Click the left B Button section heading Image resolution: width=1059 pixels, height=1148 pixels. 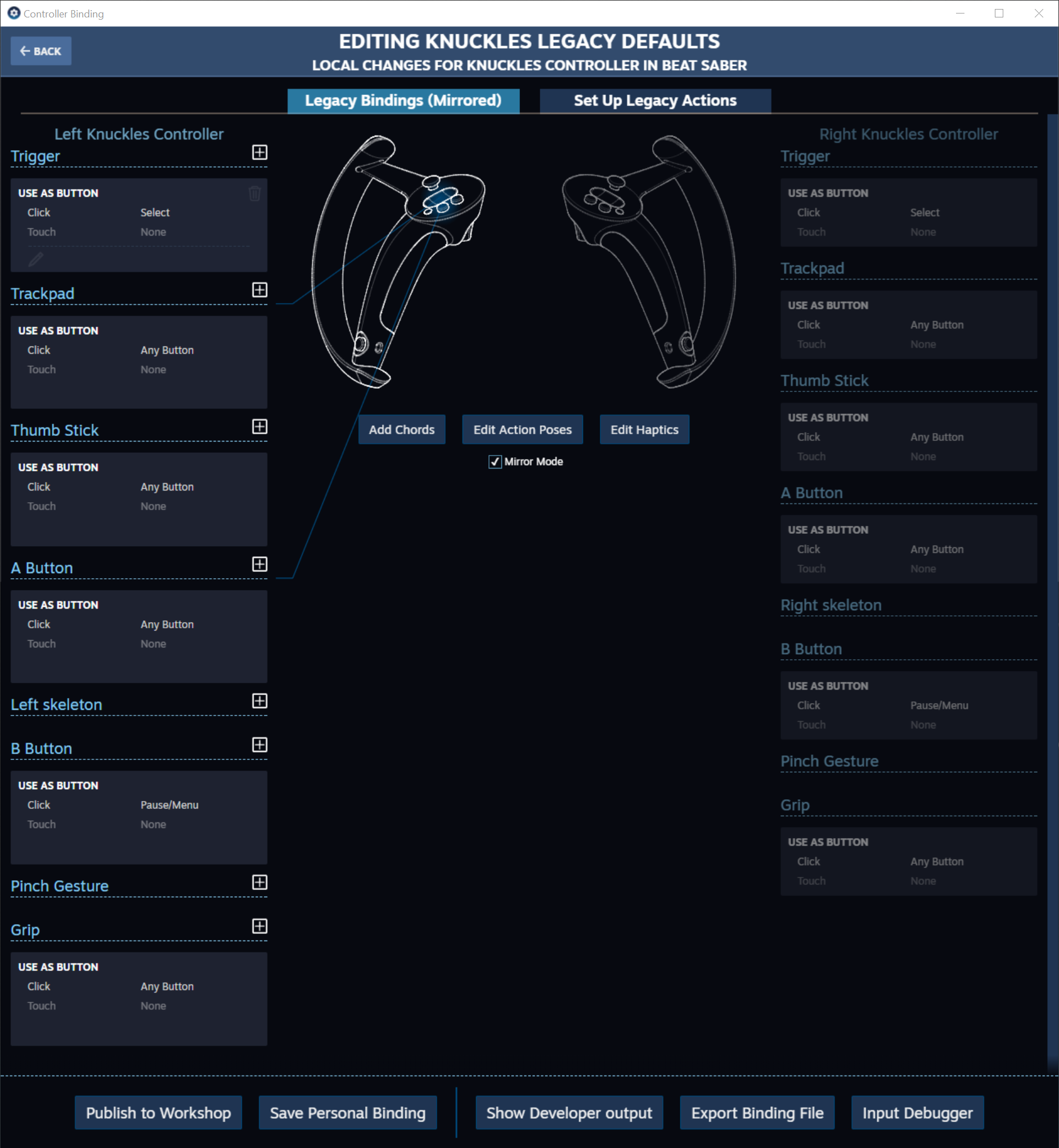pos(41,749)
